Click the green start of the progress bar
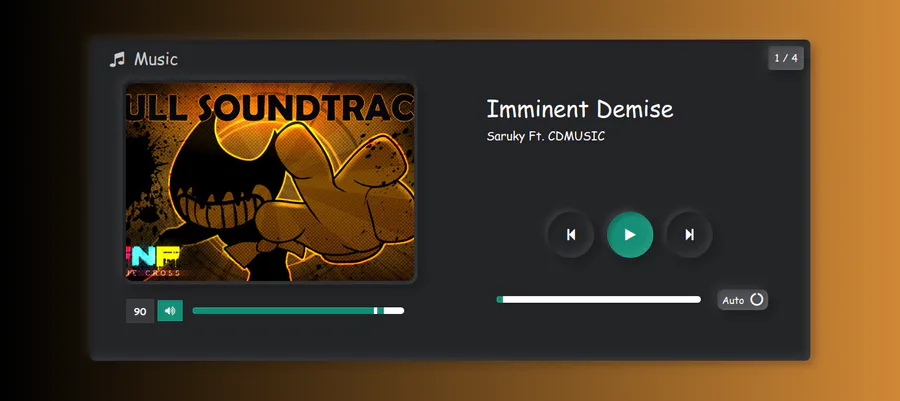Viewport: 900px width, 401px height. point(499,299)
